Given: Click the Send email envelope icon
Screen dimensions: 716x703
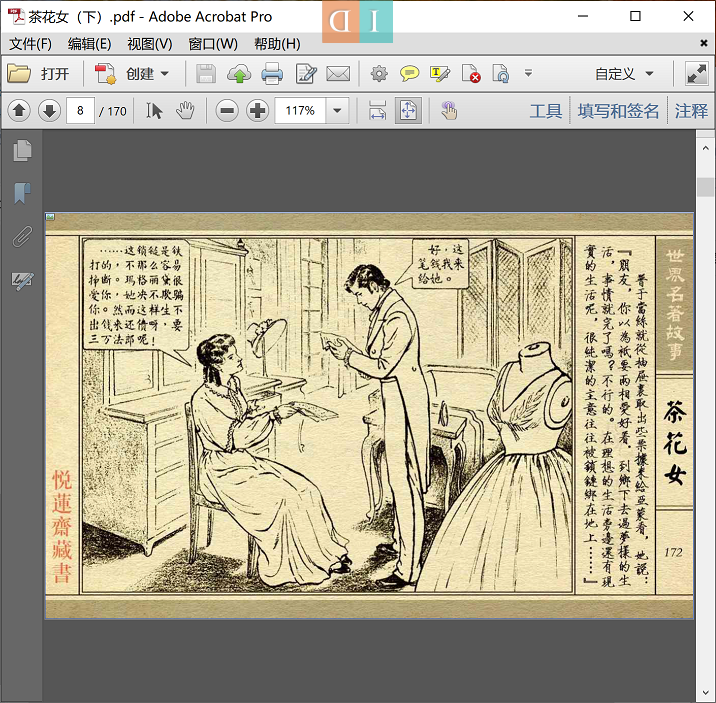Looking at the screenshot, I should coord(338,73).
